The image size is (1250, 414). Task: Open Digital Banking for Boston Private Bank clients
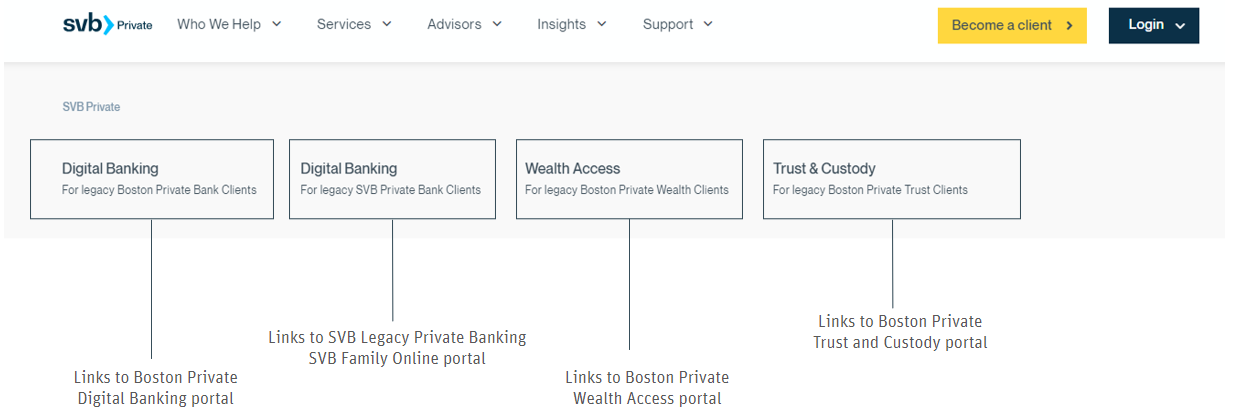point(152,179)
